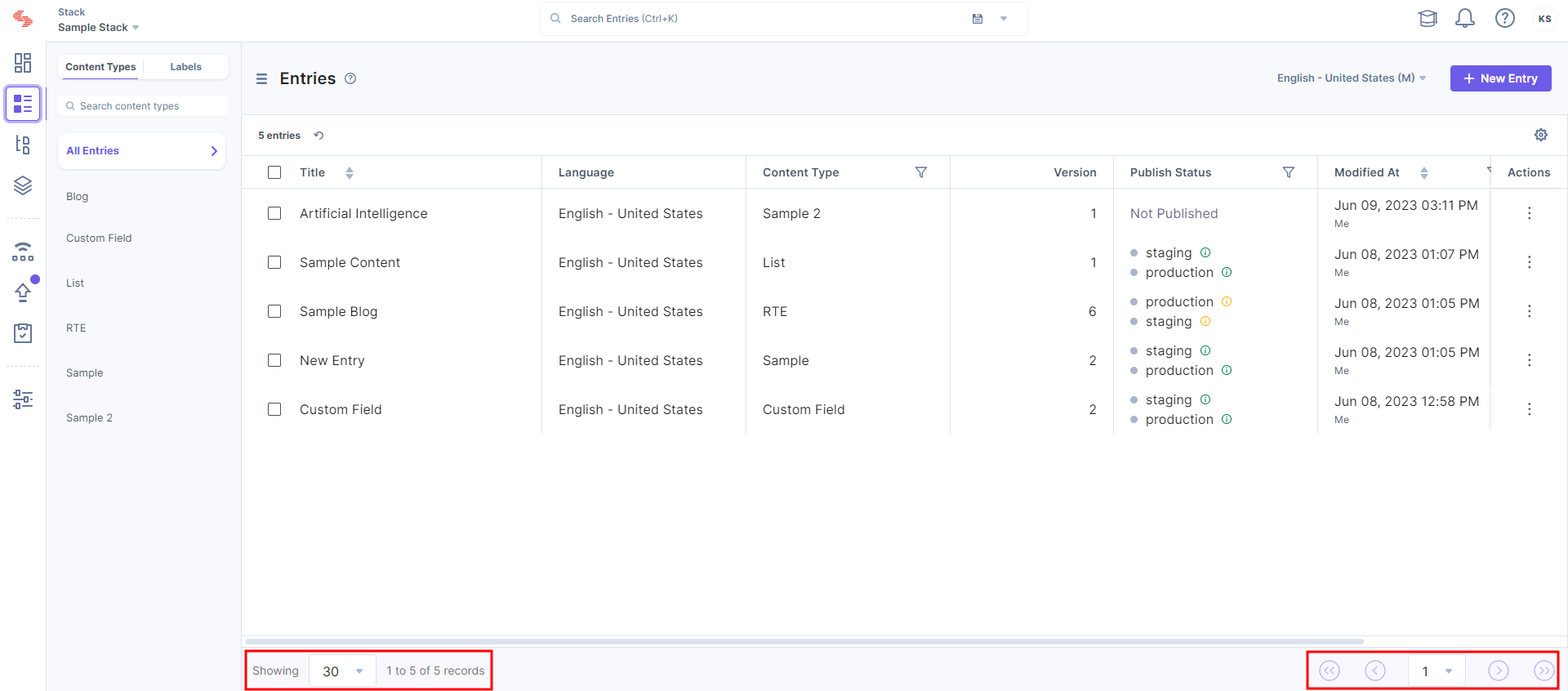Open actions menu for Artificial Intelligence entry
The height and width of the screenshot is (691, 1568).
[1530, 213]
